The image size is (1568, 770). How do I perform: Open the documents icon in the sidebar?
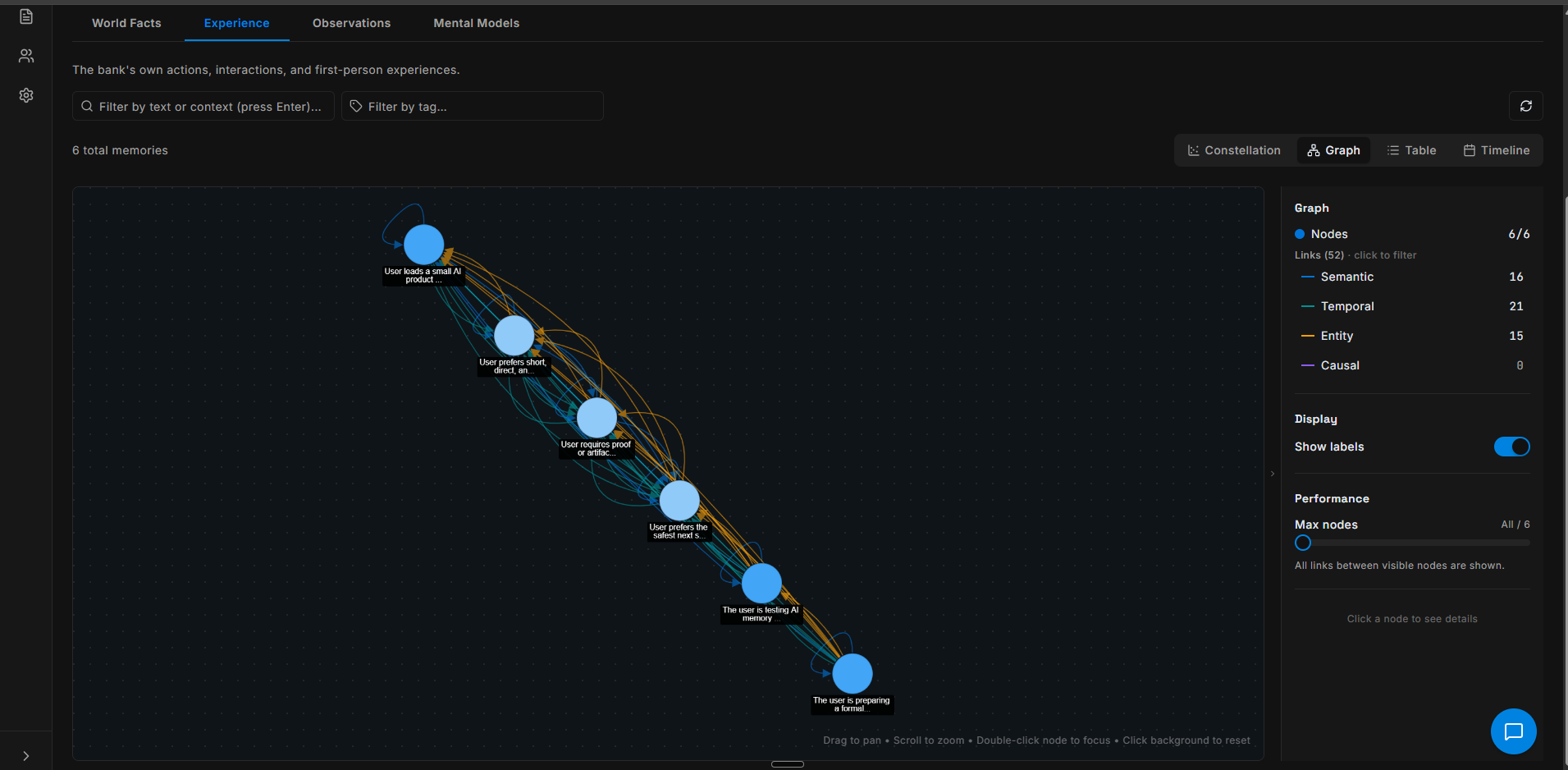(x=26, y=16)
